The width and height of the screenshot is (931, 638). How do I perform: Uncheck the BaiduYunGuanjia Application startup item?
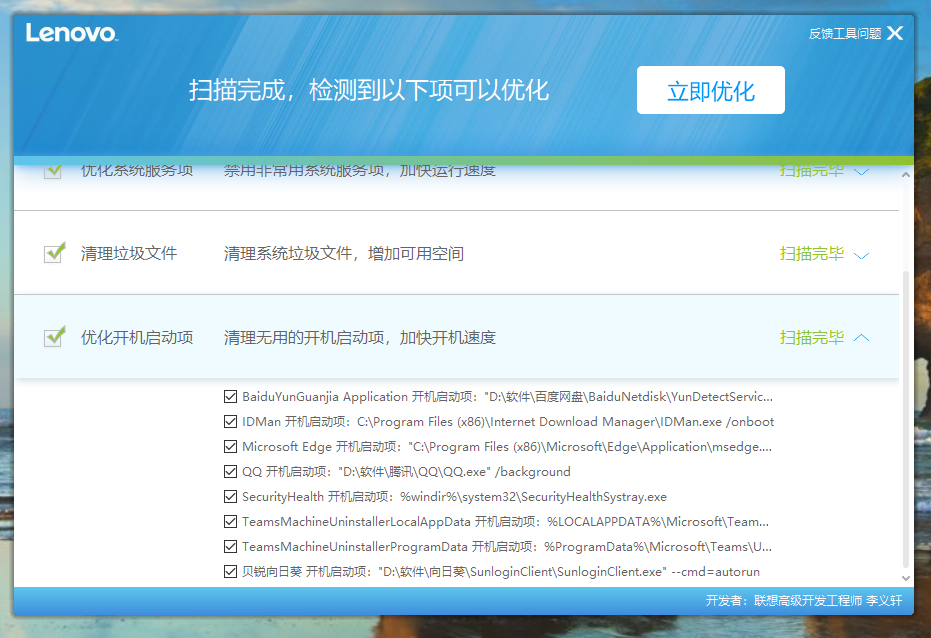230,396
